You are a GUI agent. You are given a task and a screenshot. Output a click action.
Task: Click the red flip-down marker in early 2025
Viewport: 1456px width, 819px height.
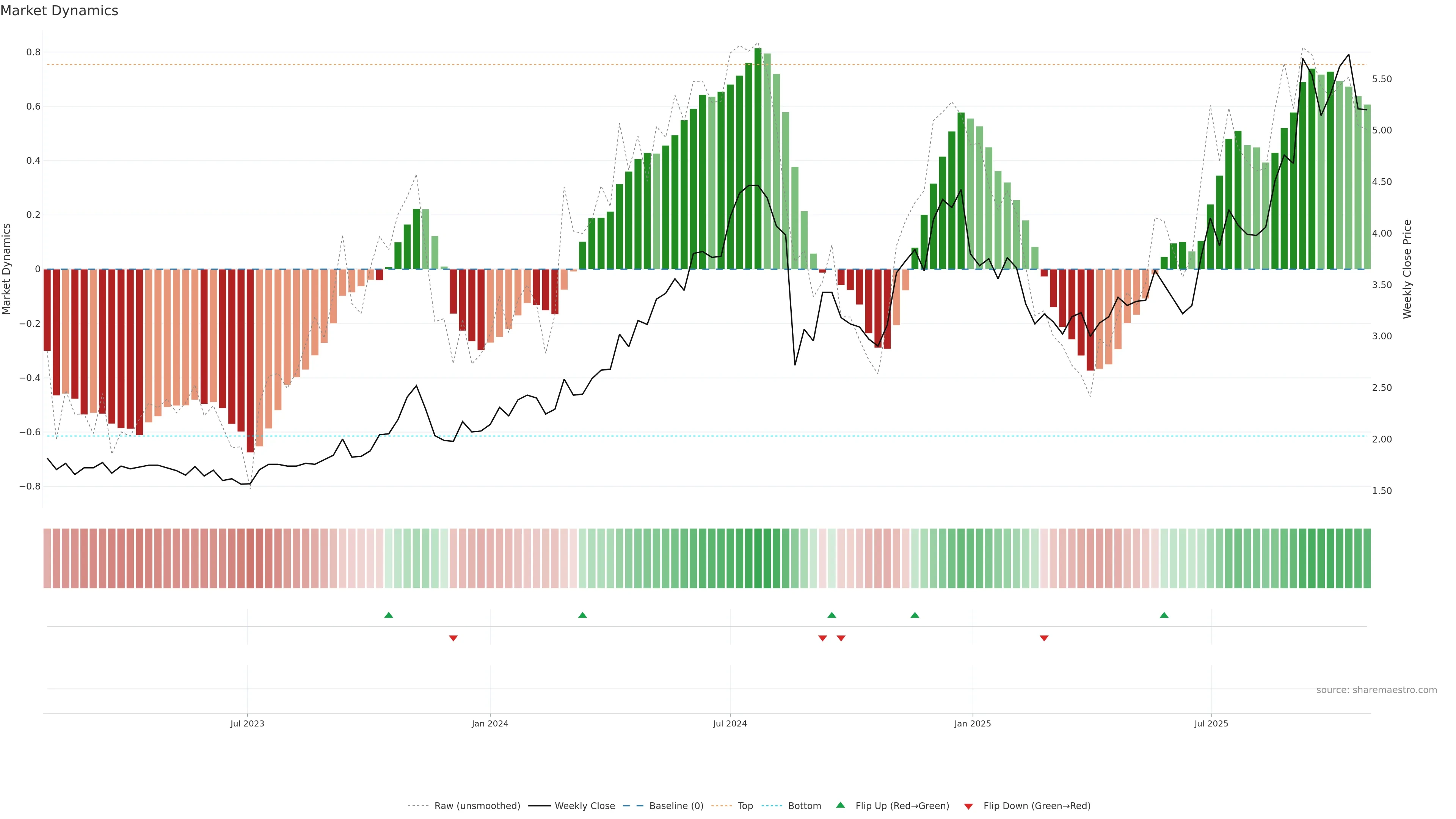(x=1044, y=638)
